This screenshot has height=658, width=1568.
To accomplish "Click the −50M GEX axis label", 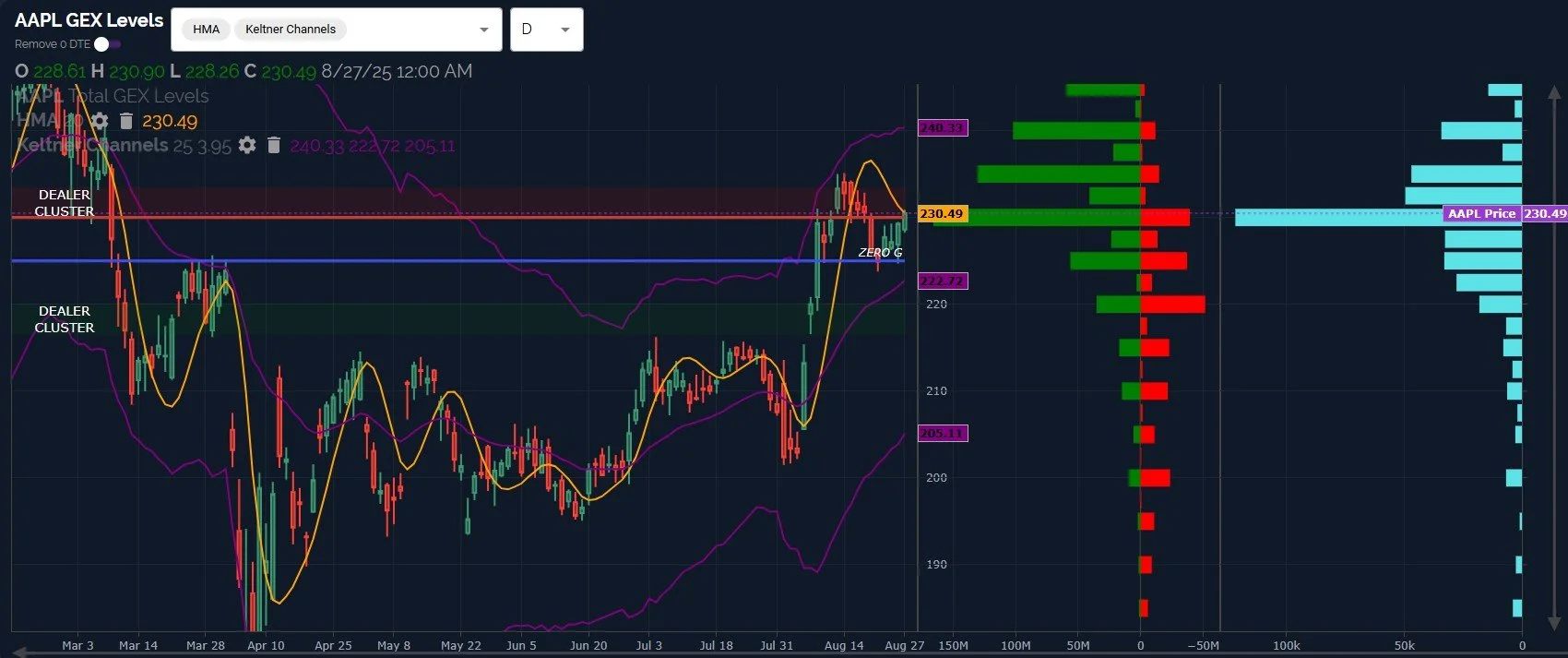I will pyautogui.click(x=1203, y=645).
